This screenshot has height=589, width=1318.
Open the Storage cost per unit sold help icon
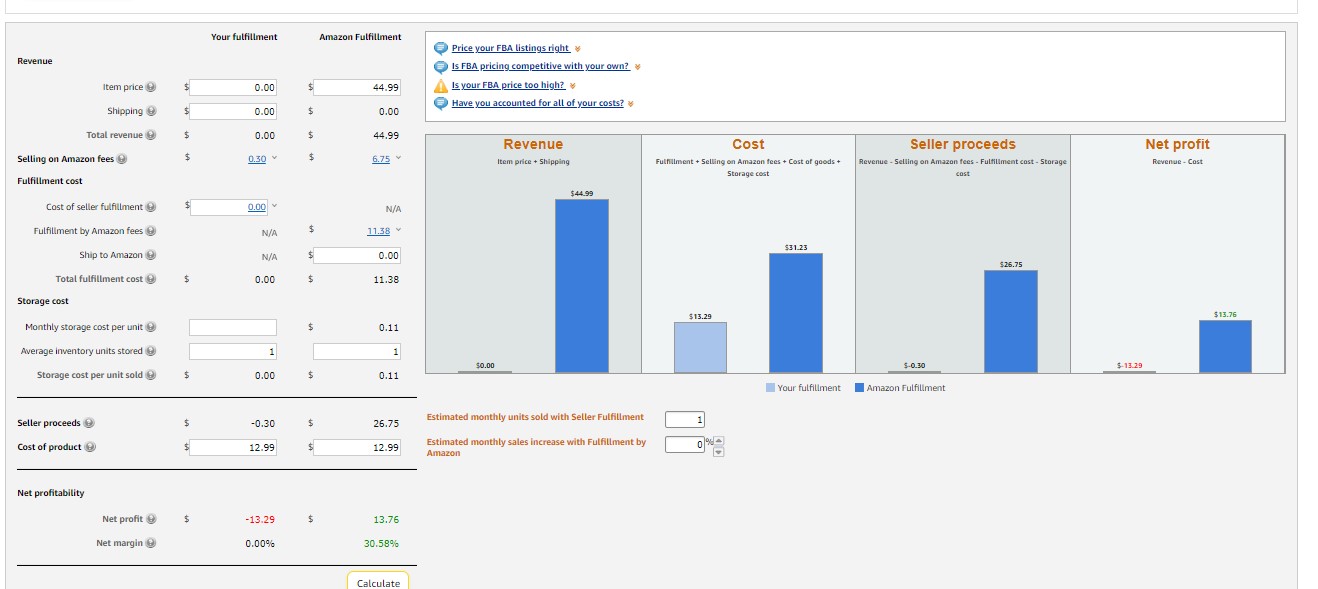tap(152, 375)
